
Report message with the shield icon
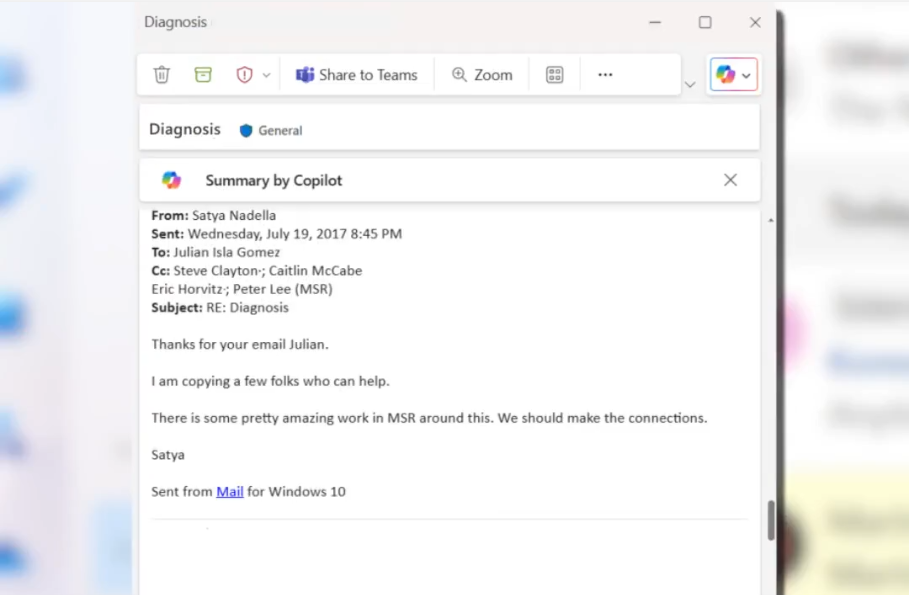pyautogui.click(x=245, y=75)
